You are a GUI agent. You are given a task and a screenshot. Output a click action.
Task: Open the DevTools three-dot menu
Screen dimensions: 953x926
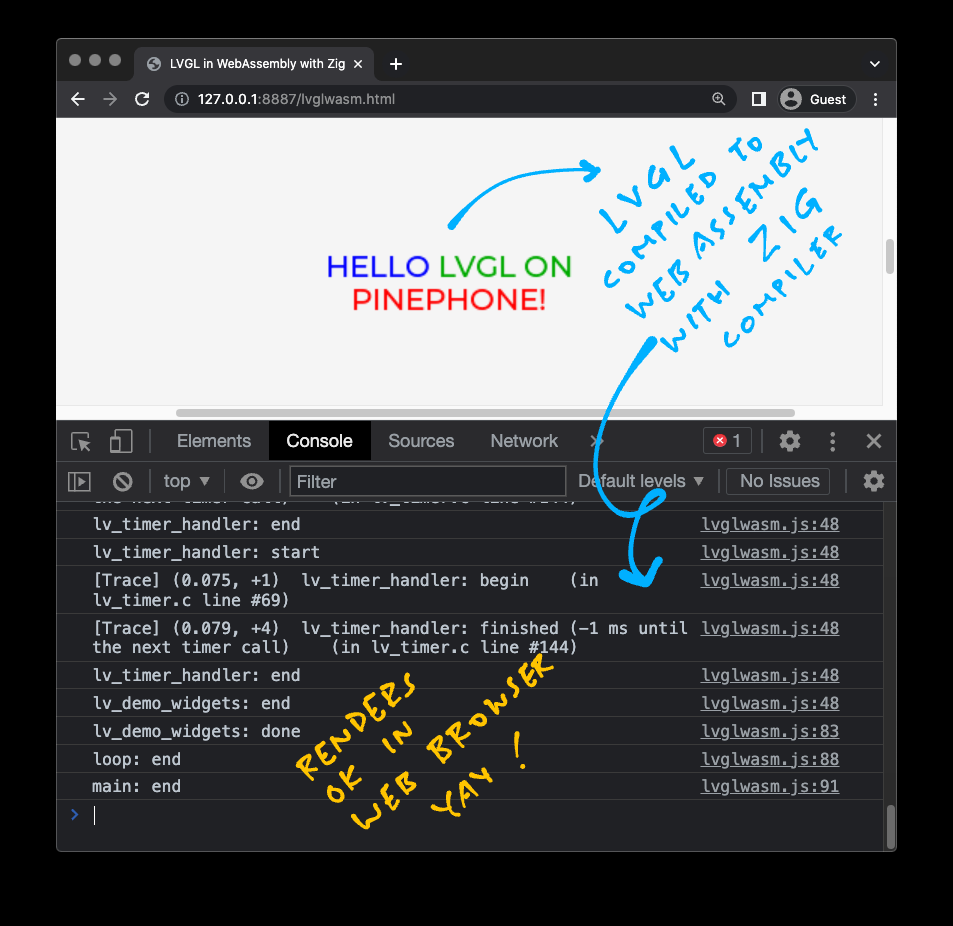click(832, 441)
